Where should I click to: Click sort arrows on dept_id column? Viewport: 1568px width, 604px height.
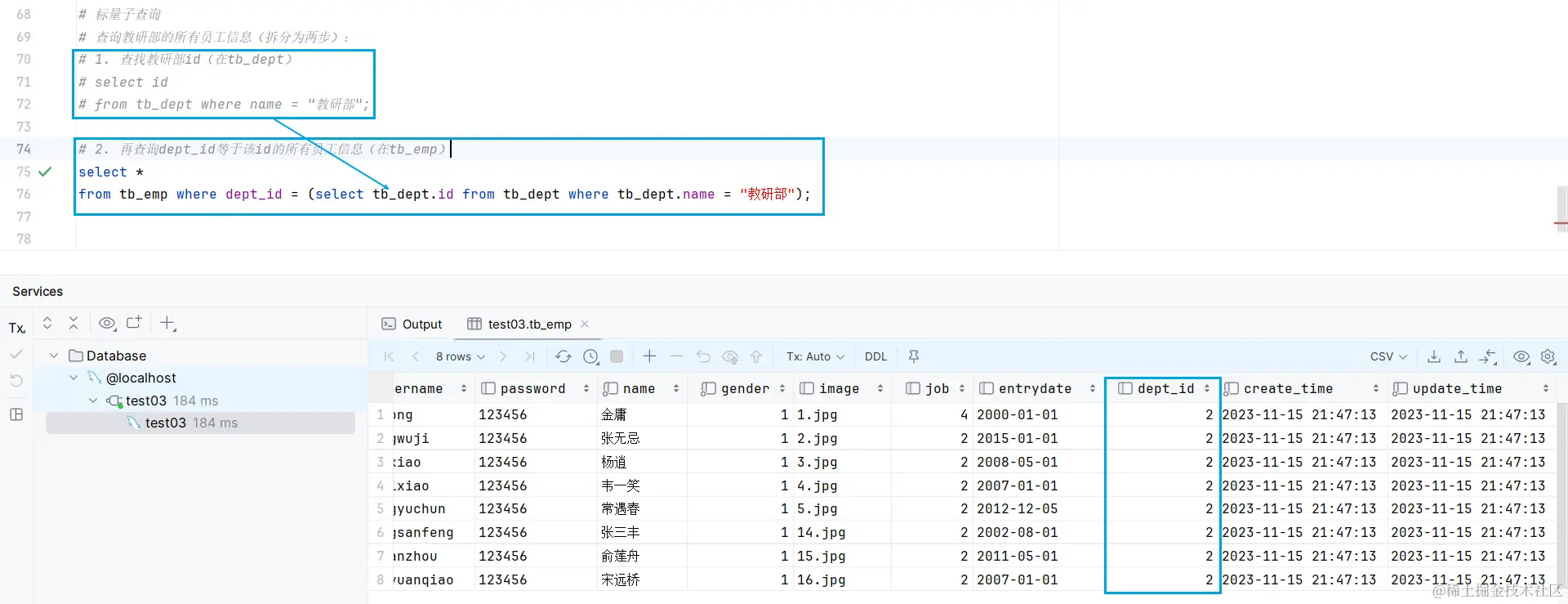1207,388
